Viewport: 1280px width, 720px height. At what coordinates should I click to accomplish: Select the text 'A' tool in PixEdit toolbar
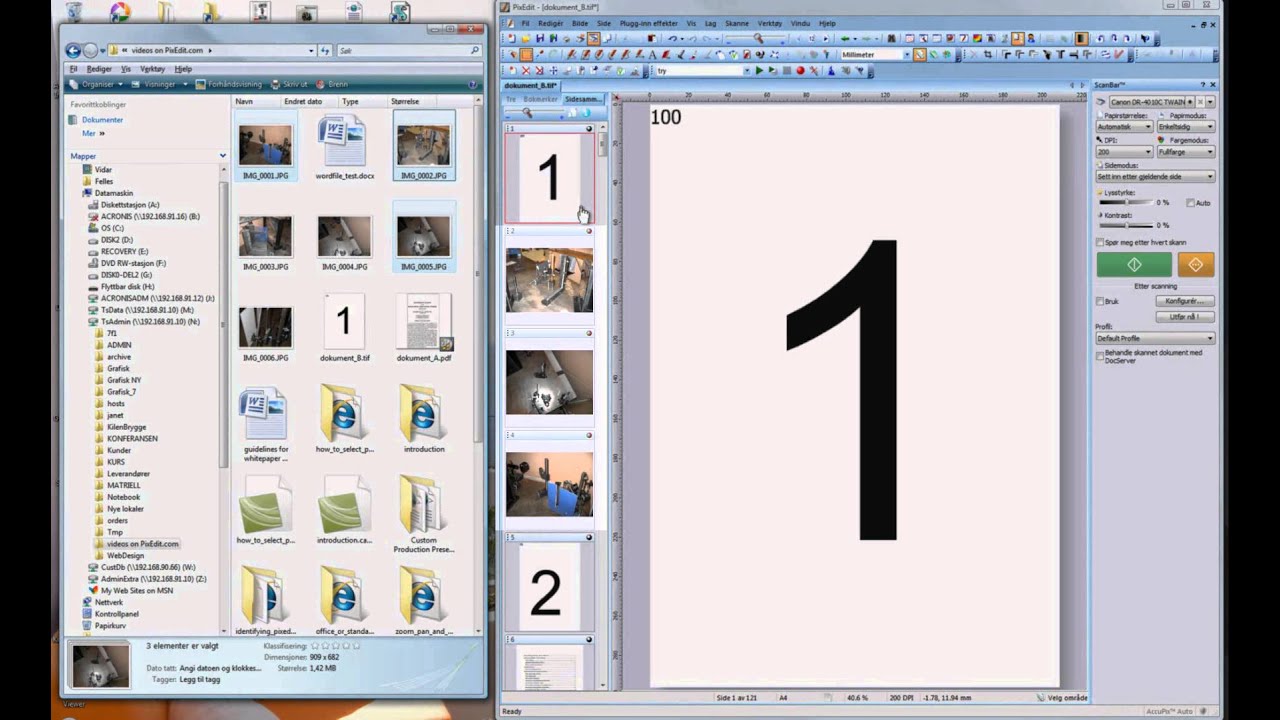click(x=652, y=55)
